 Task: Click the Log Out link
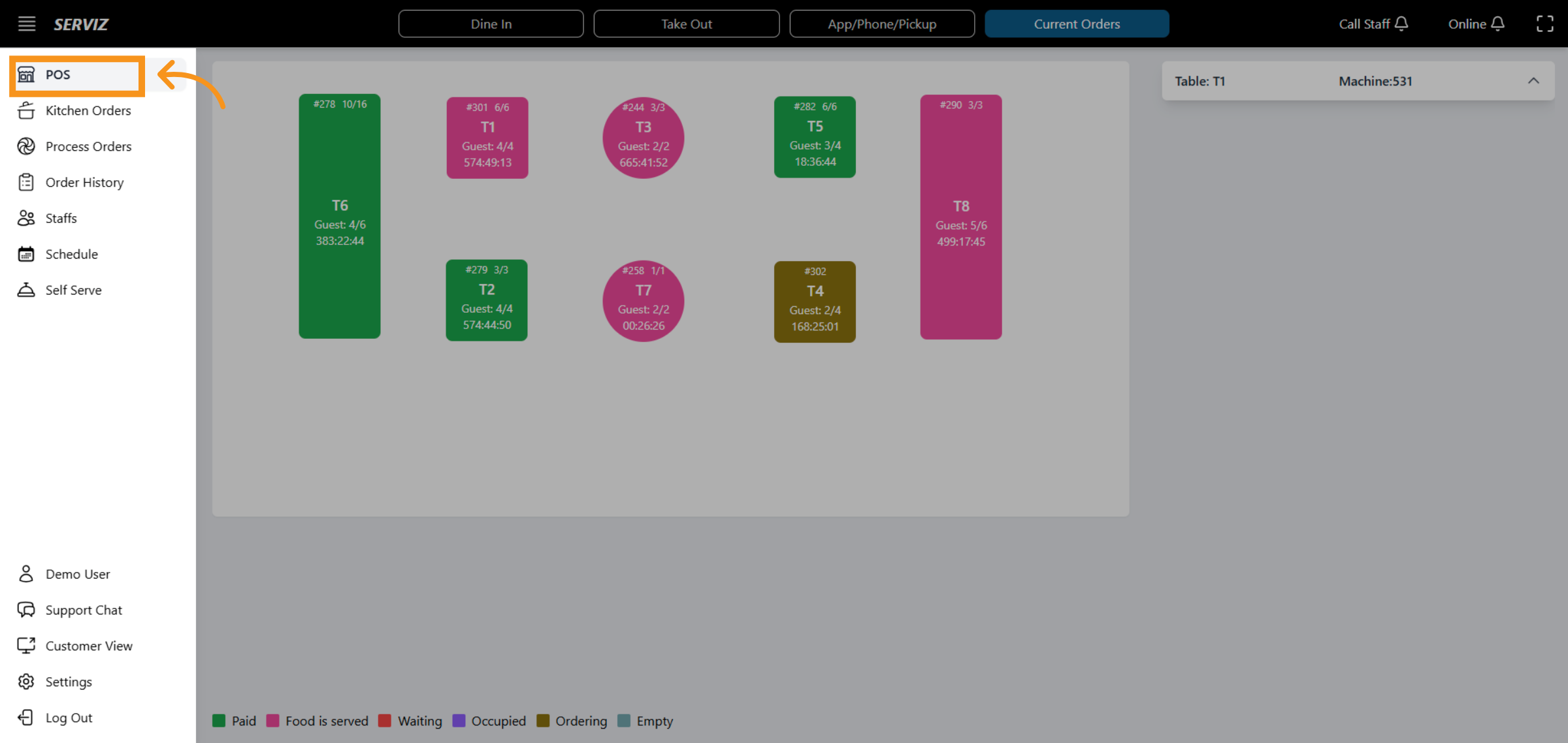point(69,718)
